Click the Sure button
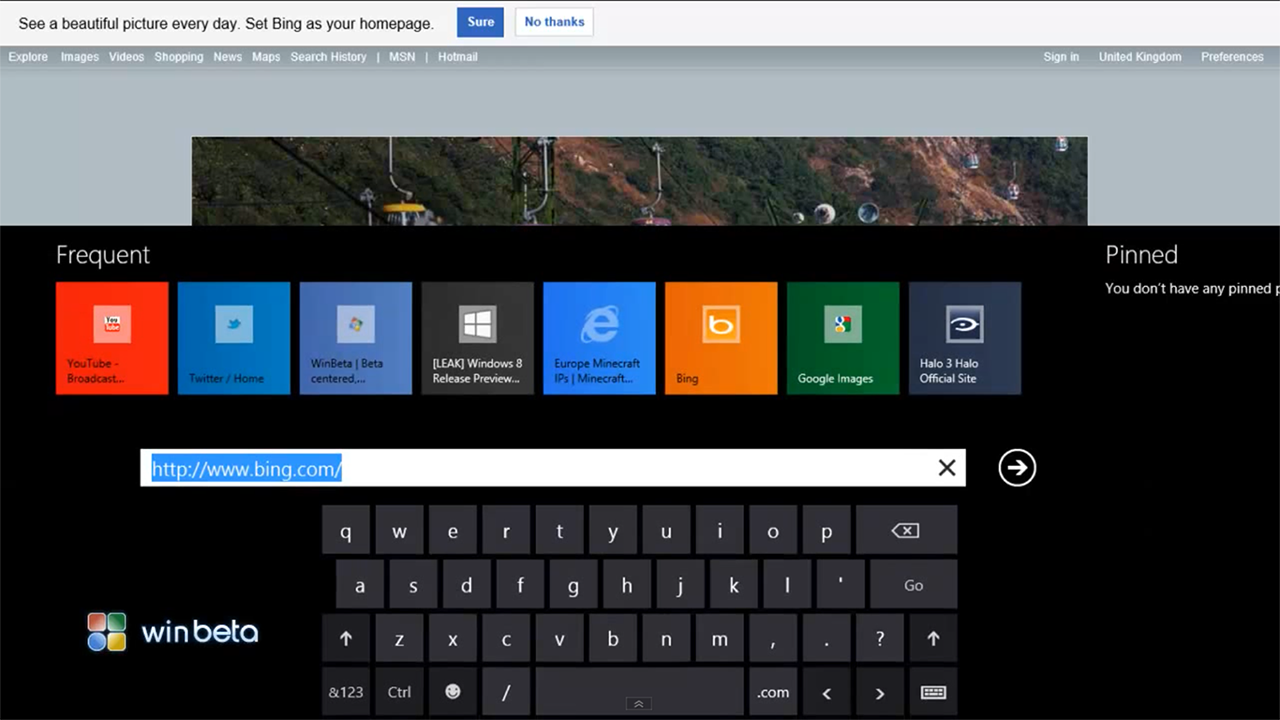The image size is (1280, 720). pos(480,22)
